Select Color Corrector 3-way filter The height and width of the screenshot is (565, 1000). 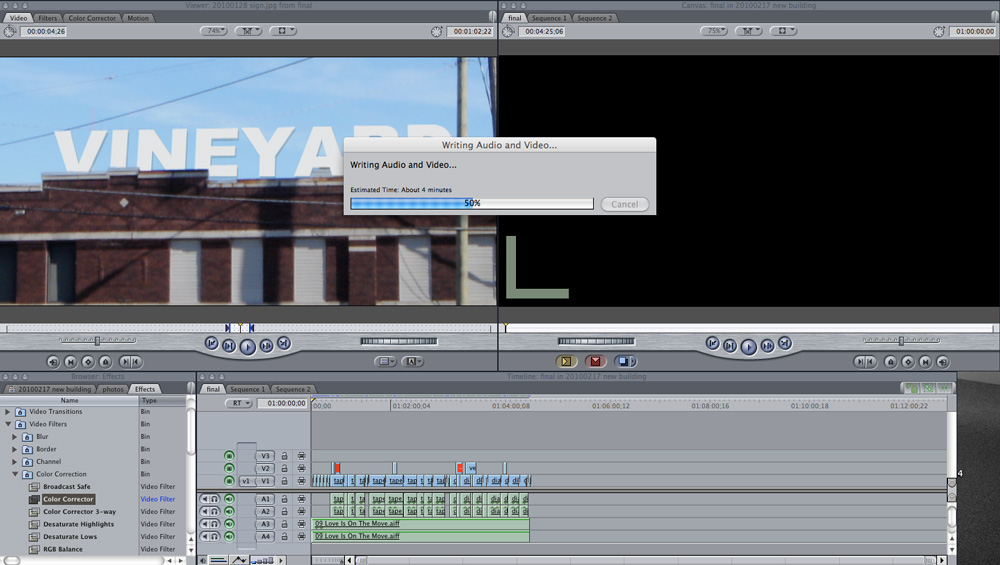coord(80,511)
